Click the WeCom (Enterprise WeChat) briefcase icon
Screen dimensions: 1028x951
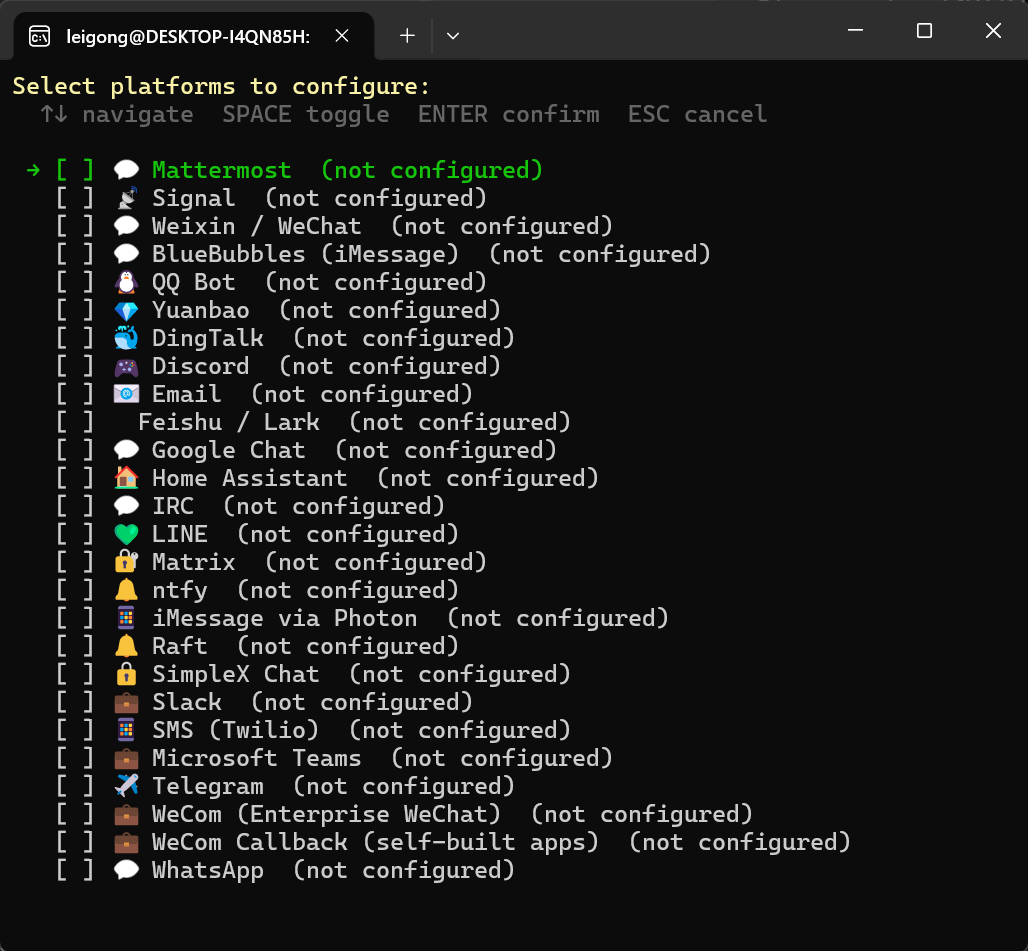[127, 815]
